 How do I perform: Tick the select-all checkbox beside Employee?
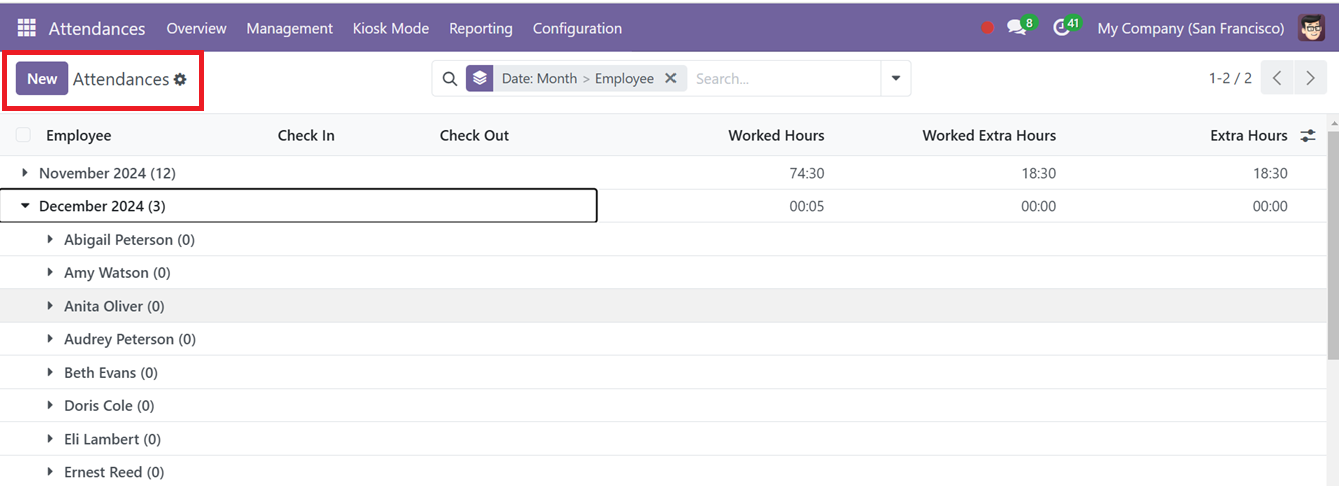pyautogui.click(x=23, y=135)
